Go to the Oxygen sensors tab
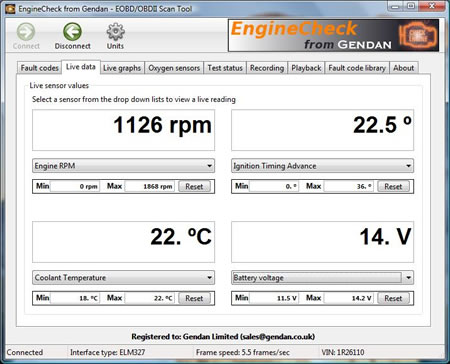Image resolution: width=450 pixels, height=364 pixels. (174, 68)
